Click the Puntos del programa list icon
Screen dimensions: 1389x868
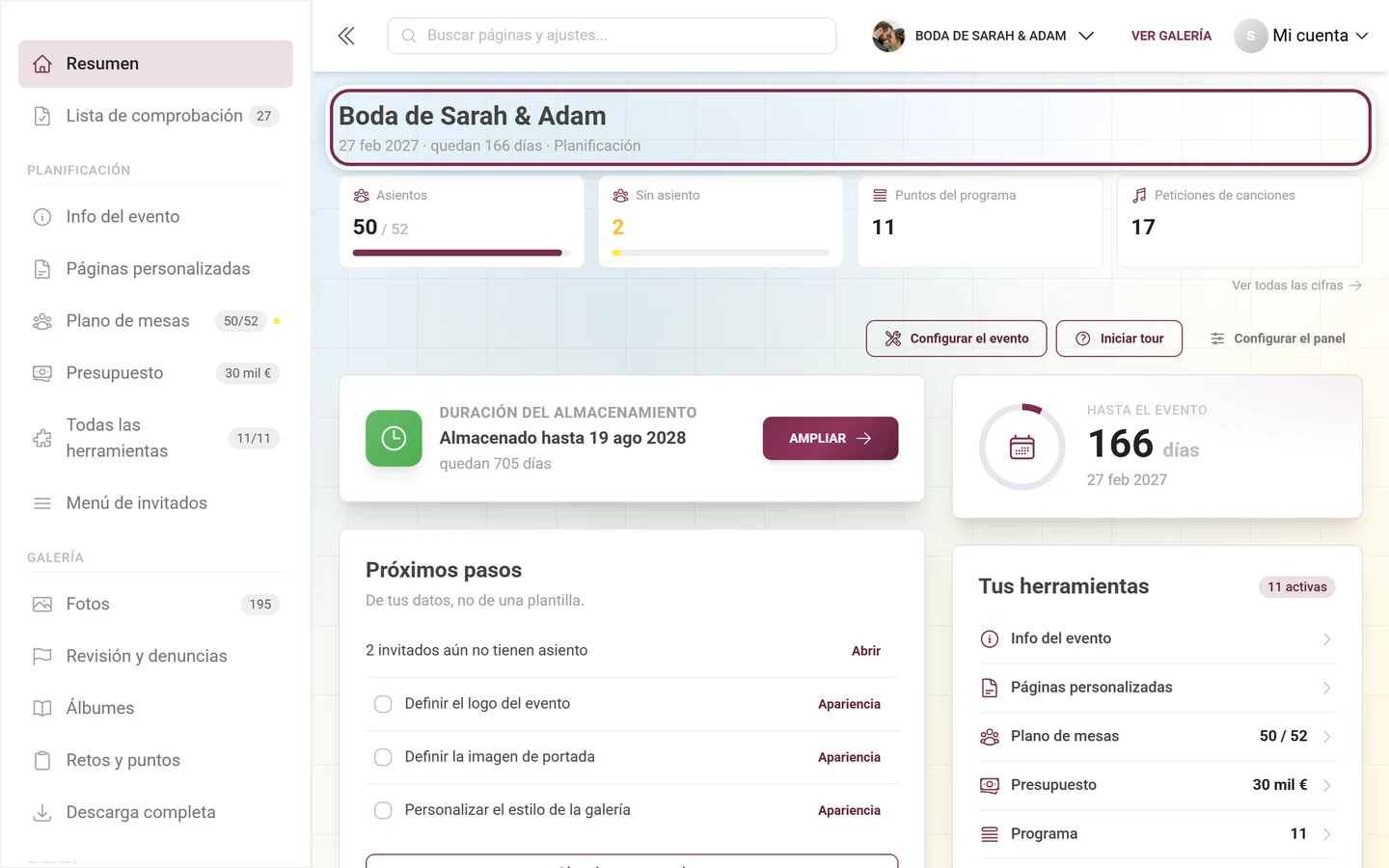tap(880, 195)
